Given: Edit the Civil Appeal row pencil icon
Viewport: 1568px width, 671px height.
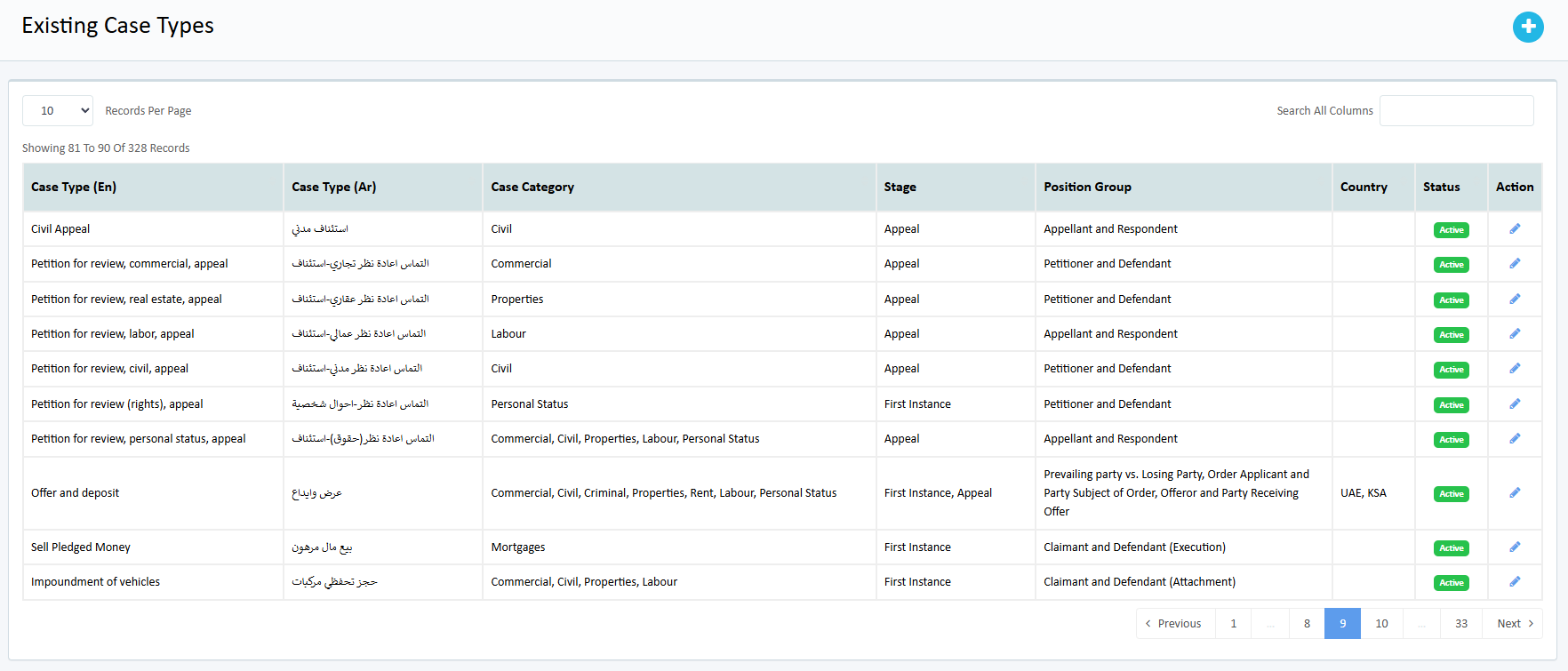Looking at the screenshot, I should pyautogui.click(x=1515, y=229).
